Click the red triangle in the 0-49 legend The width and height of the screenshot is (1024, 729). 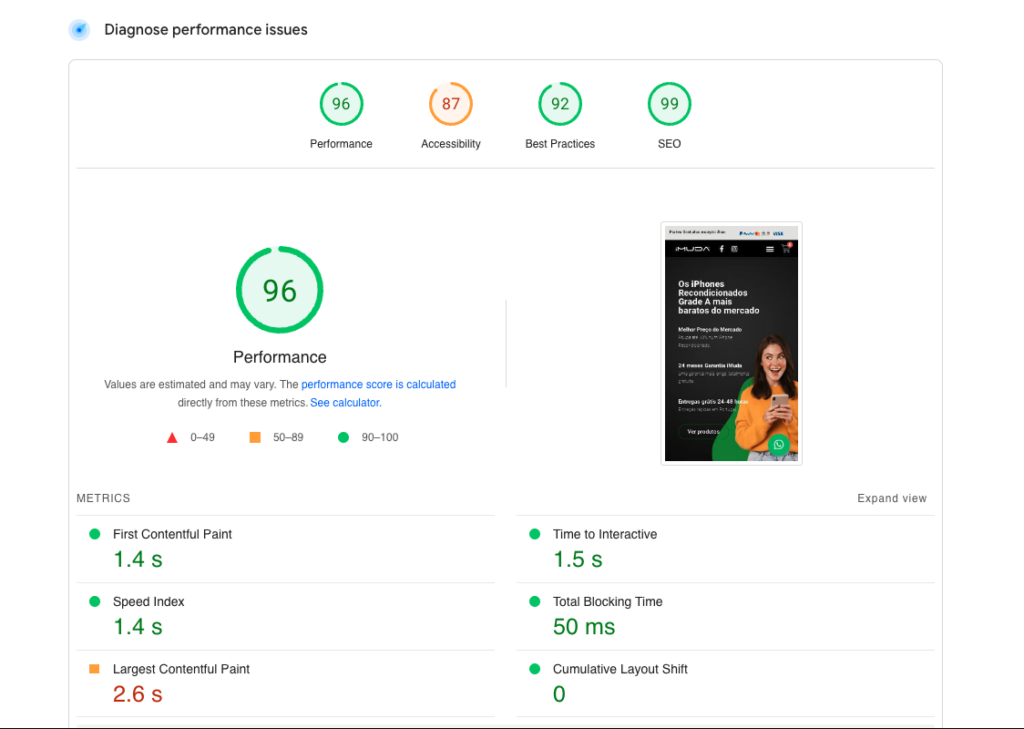pyautogui.click(x=172, y=437)
